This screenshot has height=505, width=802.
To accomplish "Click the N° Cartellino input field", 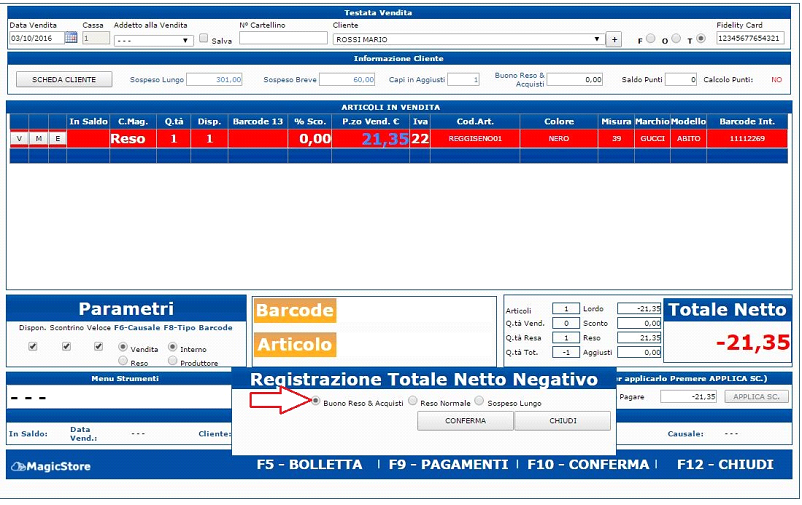I will (283, 38).
